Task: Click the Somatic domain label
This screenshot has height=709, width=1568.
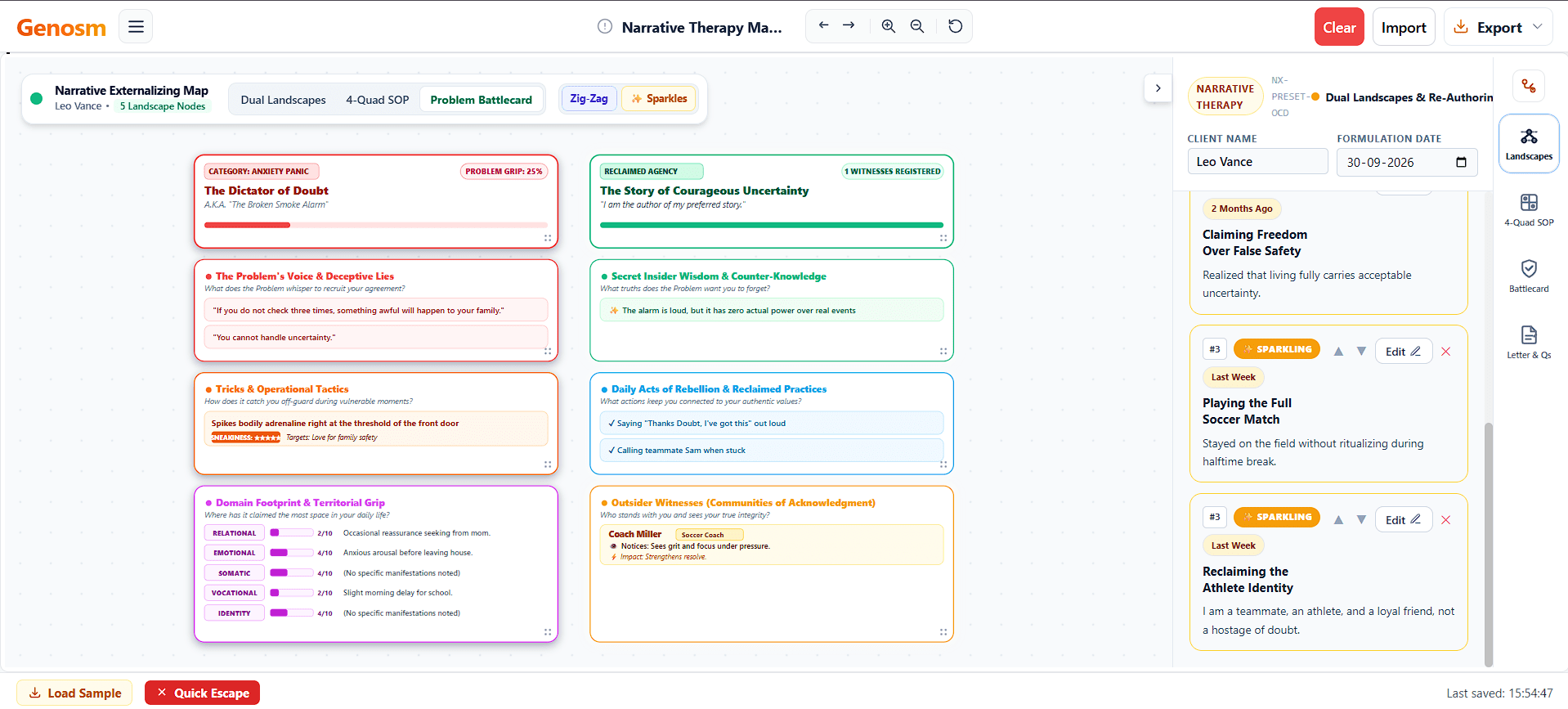Action: tap(234, 572)
